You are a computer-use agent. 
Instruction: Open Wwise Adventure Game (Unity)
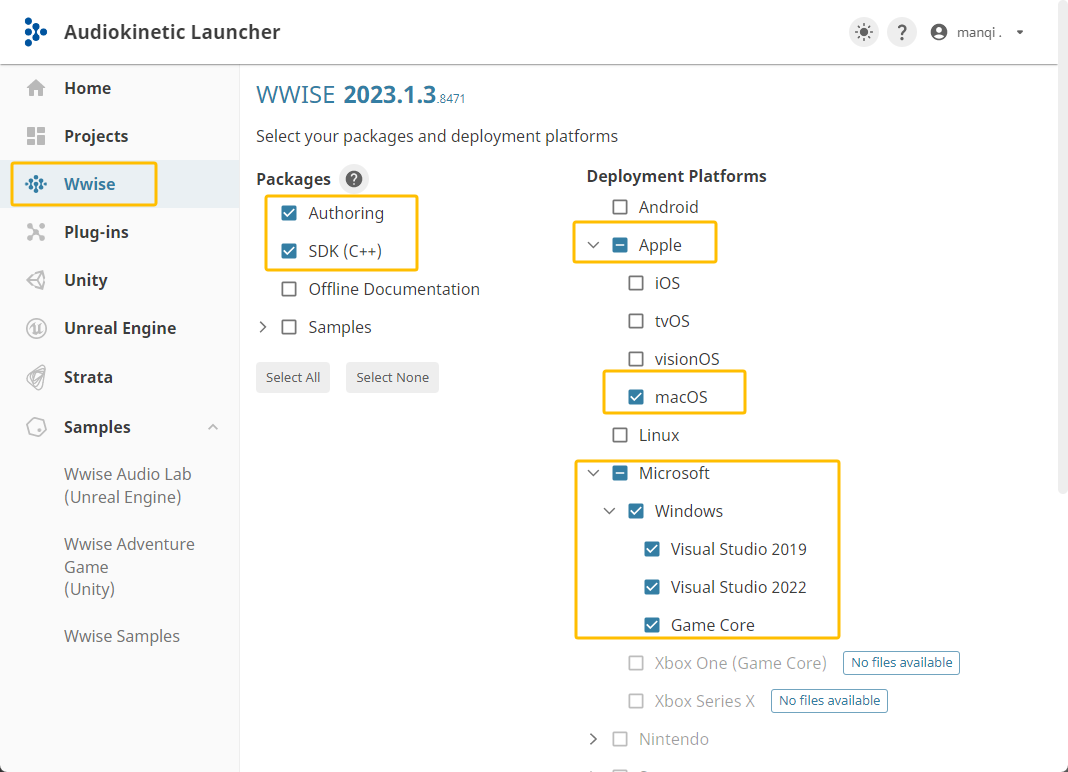pos(129,566)
